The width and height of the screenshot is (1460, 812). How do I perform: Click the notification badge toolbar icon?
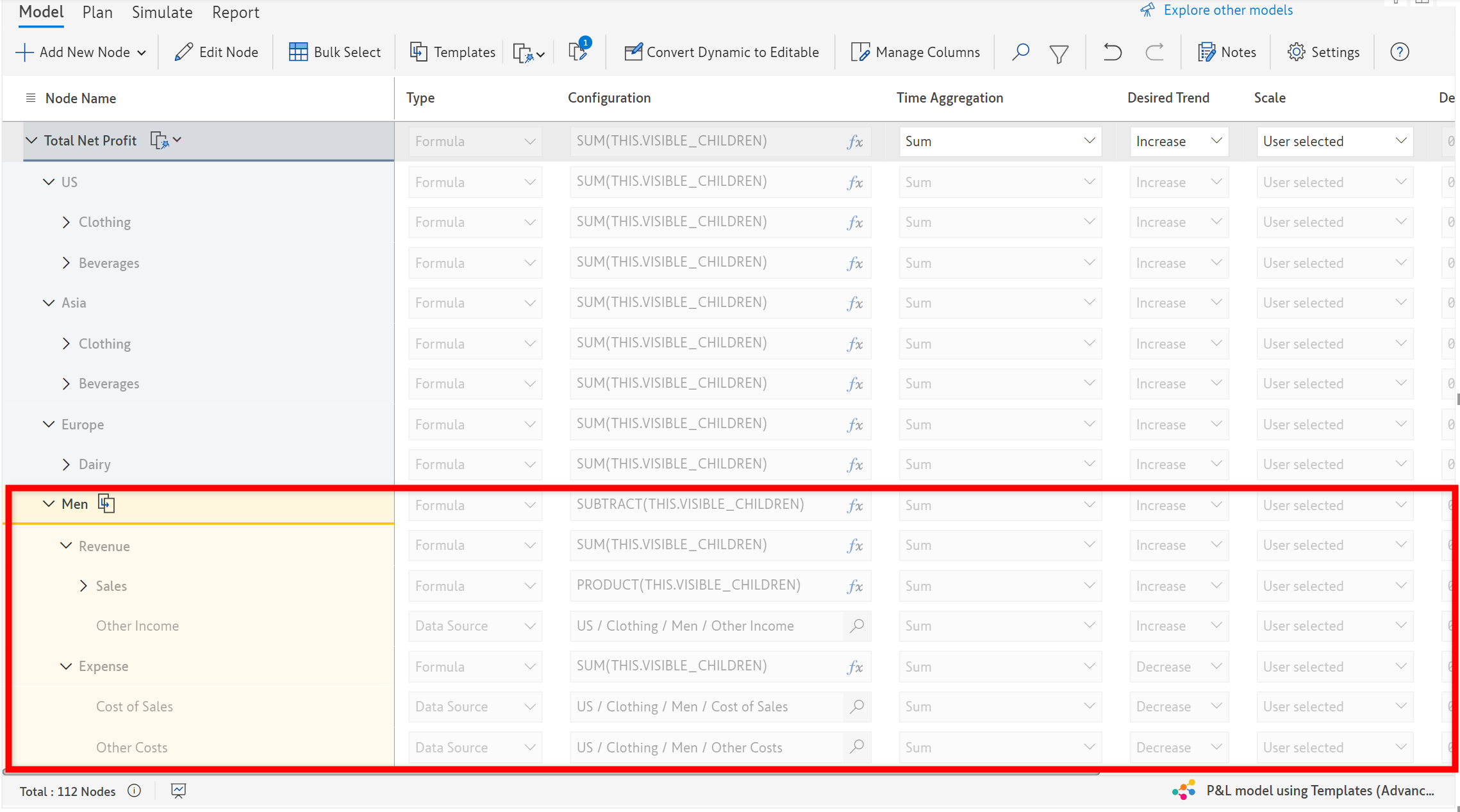pyautogui.click(x=579, y=51)
